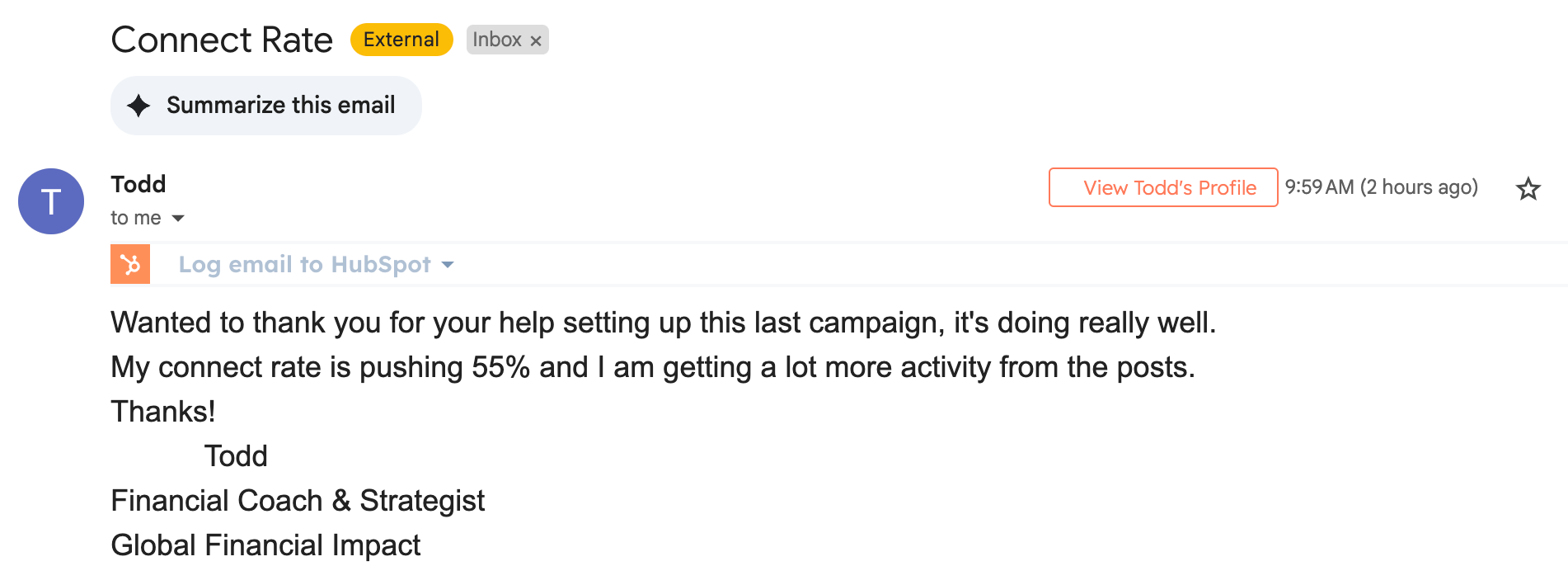This screenshot has width=1568, height=566.
Task: Click the sparkle icon beside Summarize
Action: click(x=138, y=106)
